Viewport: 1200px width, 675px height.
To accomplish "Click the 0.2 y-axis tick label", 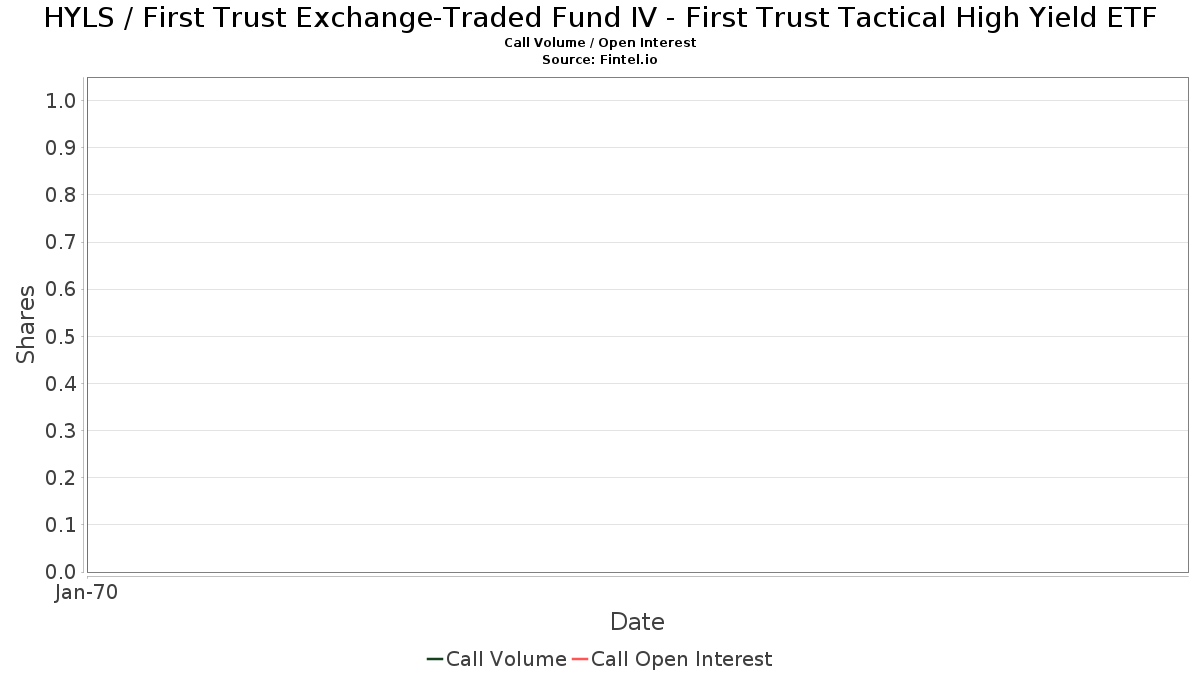I will click(61, 478).
